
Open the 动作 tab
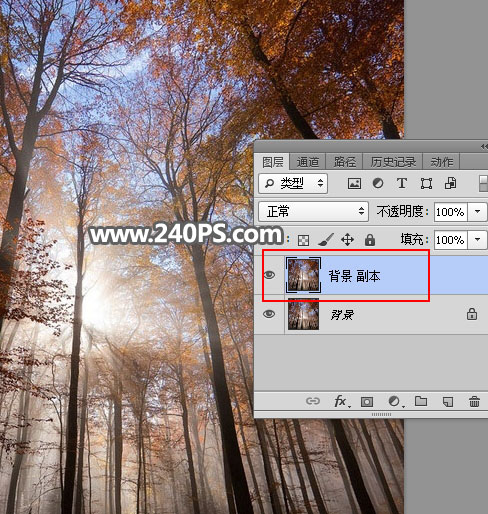[441, 162]
